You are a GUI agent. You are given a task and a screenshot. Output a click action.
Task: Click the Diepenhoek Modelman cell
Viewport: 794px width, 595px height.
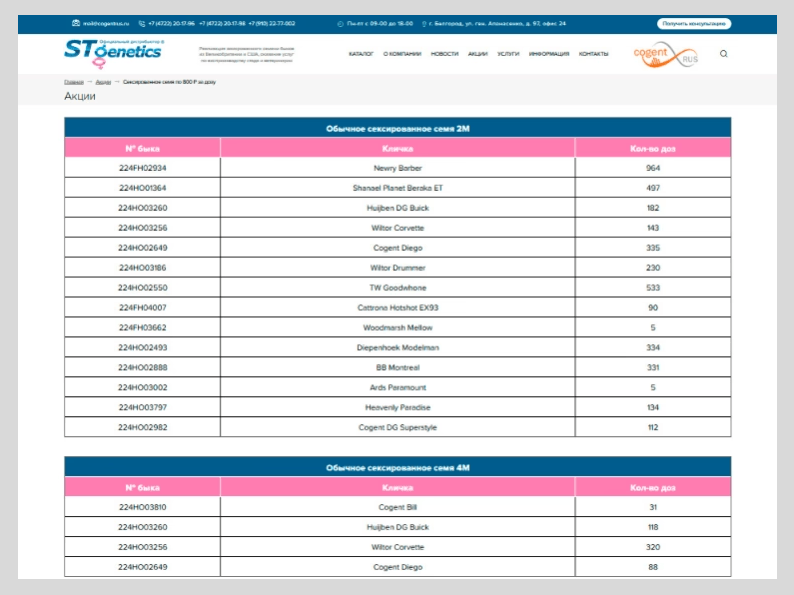[x=398, y=347]
